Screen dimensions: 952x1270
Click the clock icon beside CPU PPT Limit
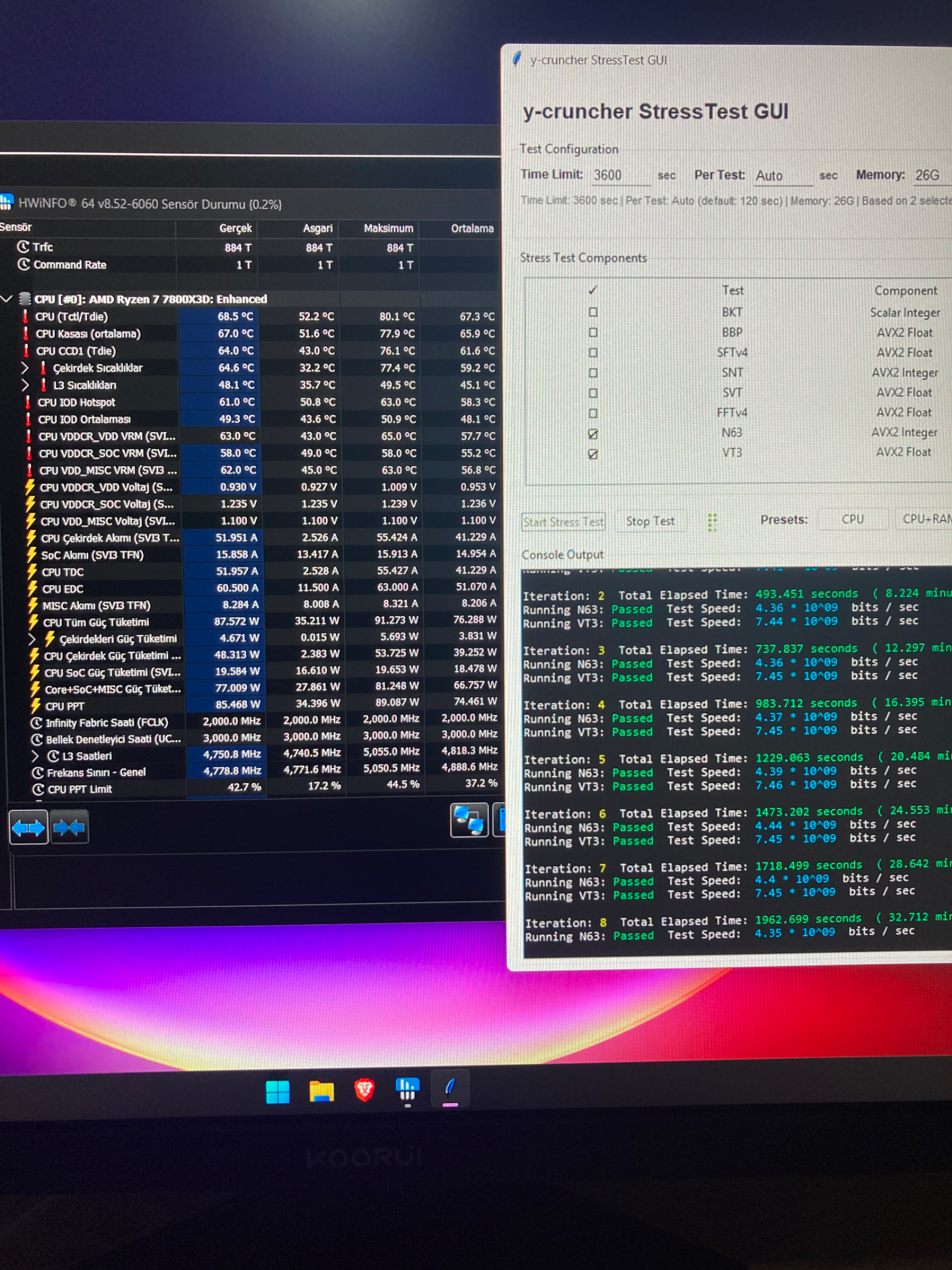(38, 789)
